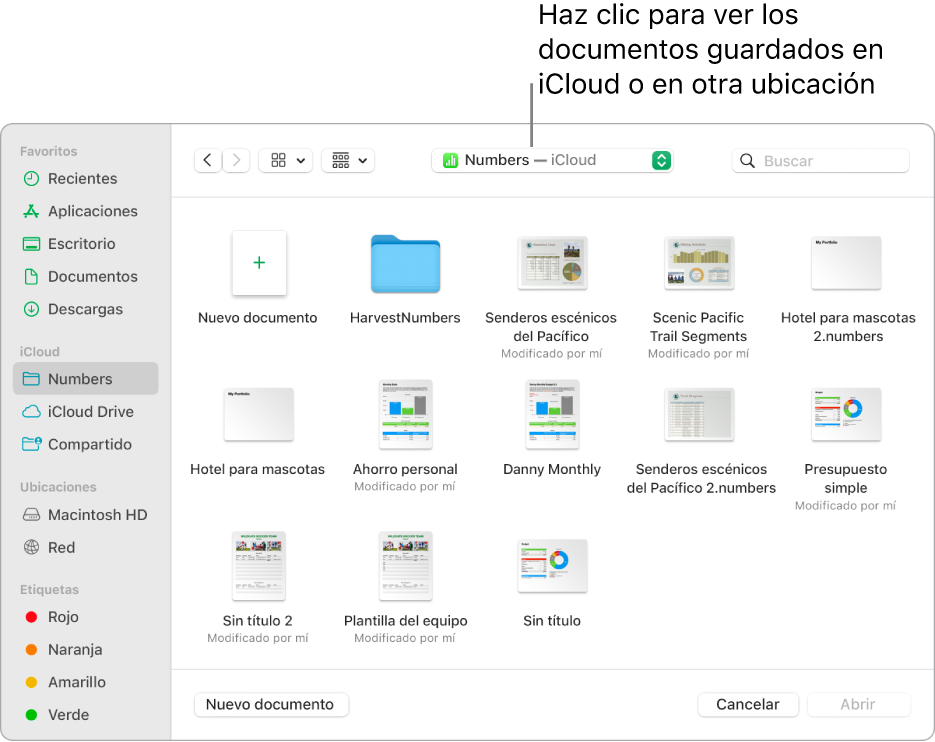Click the Presupuesto simple file name
Viewport: 935px width, 742px height.
point(846,478)
